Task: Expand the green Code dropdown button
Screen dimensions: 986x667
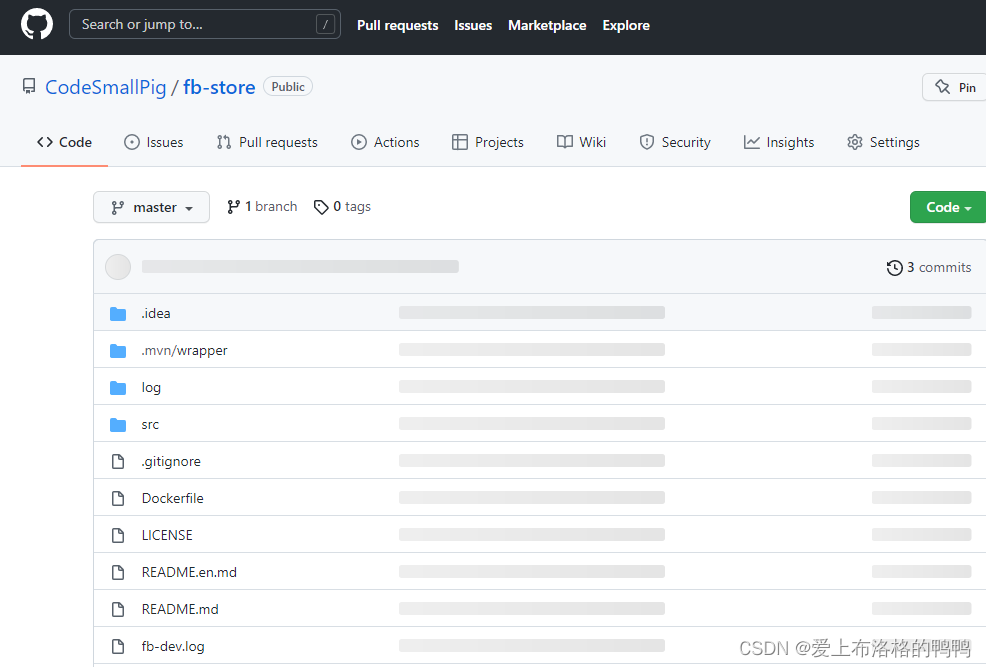Action: [948, 207]
